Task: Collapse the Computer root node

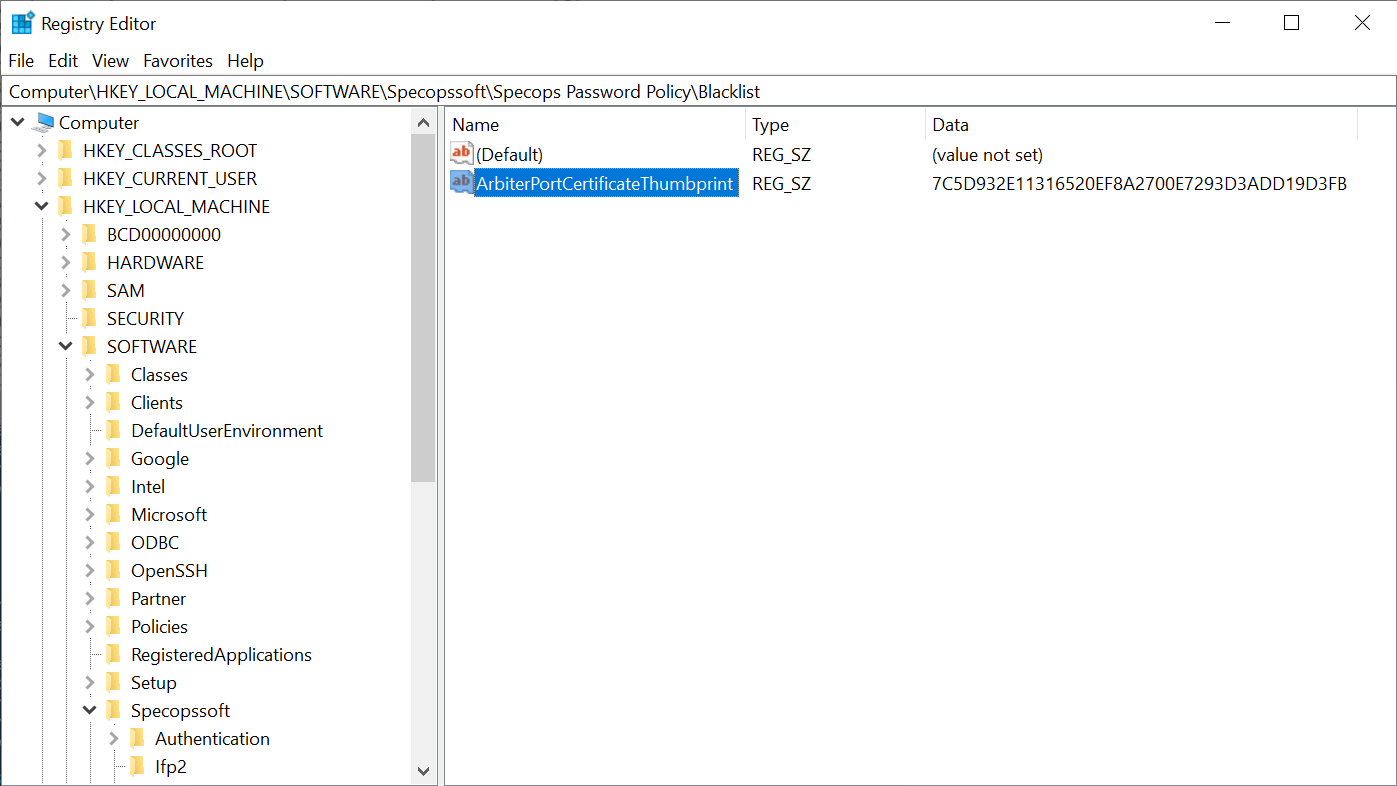Action: [x=18, y=123]
